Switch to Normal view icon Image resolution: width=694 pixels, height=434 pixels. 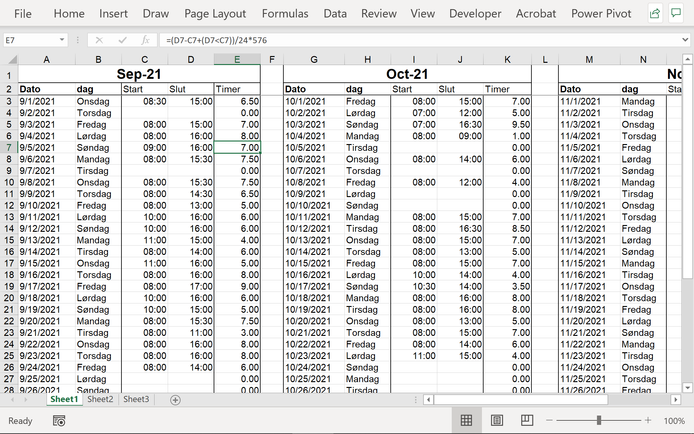point(467,420)
